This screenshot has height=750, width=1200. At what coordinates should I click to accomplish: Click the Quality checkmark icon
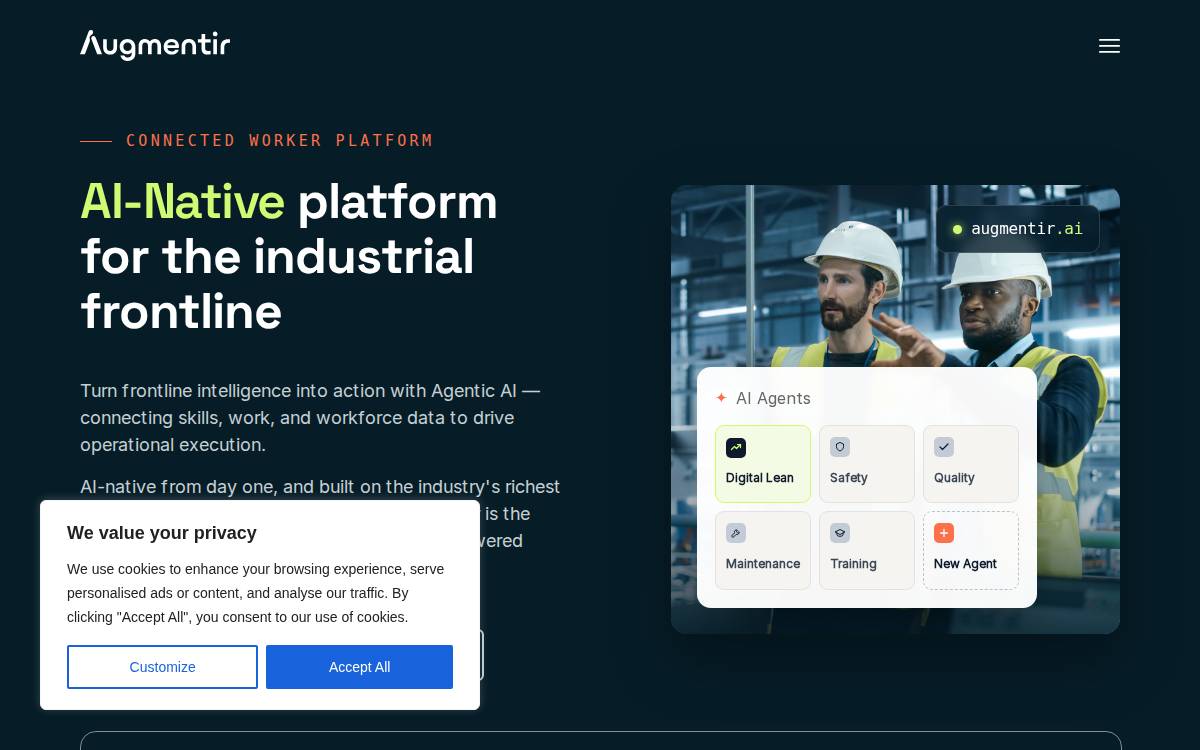click(x=944, y=447)
